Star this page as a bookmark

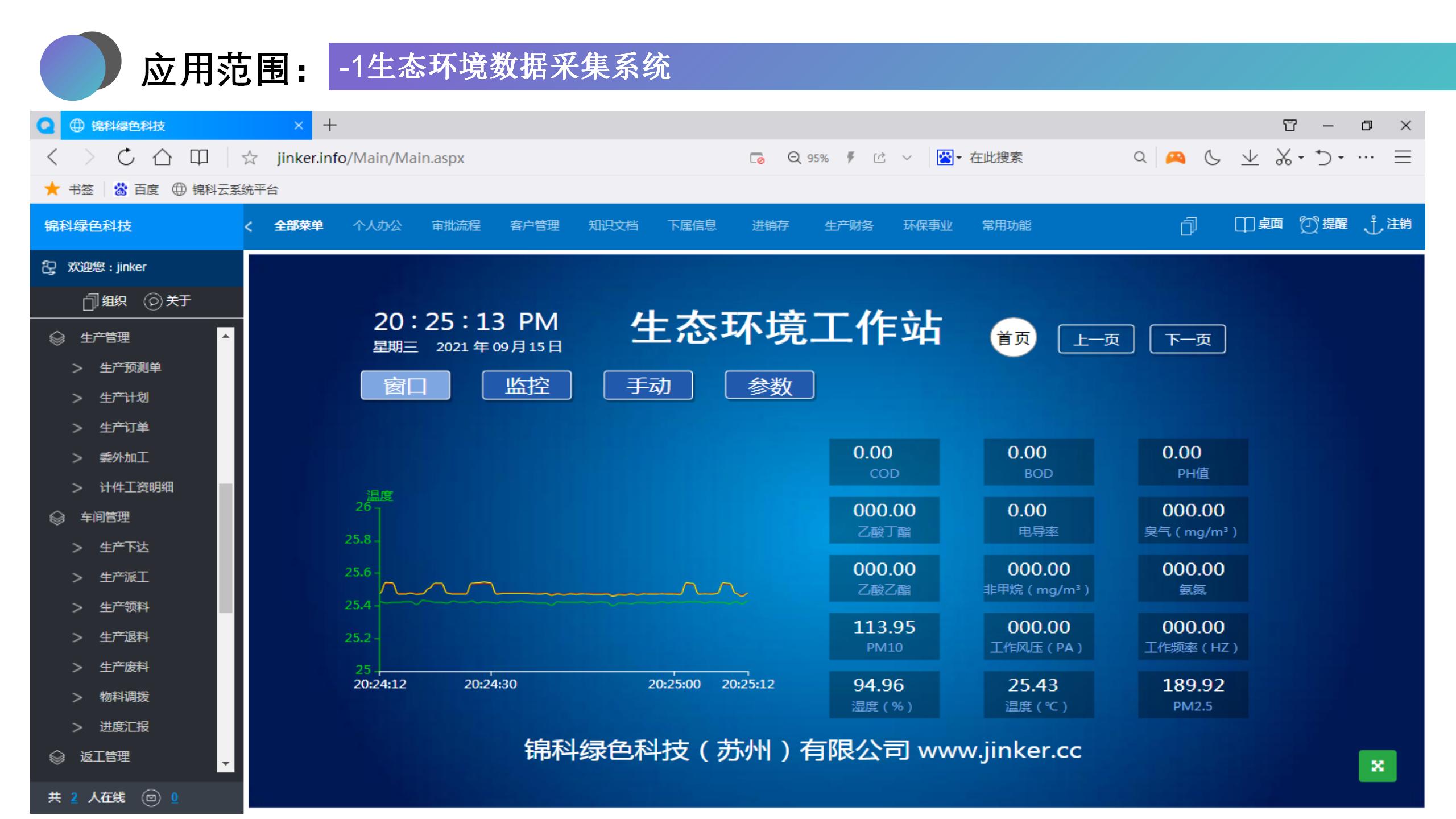pos(249,158)
